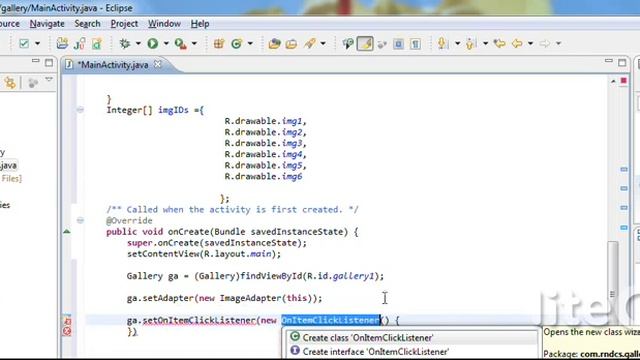Click the error quick-fix marker in gutter
Image resolution: width=640 pixels, height=360 pixels.
pyautogui.click(x=67, y=320)
